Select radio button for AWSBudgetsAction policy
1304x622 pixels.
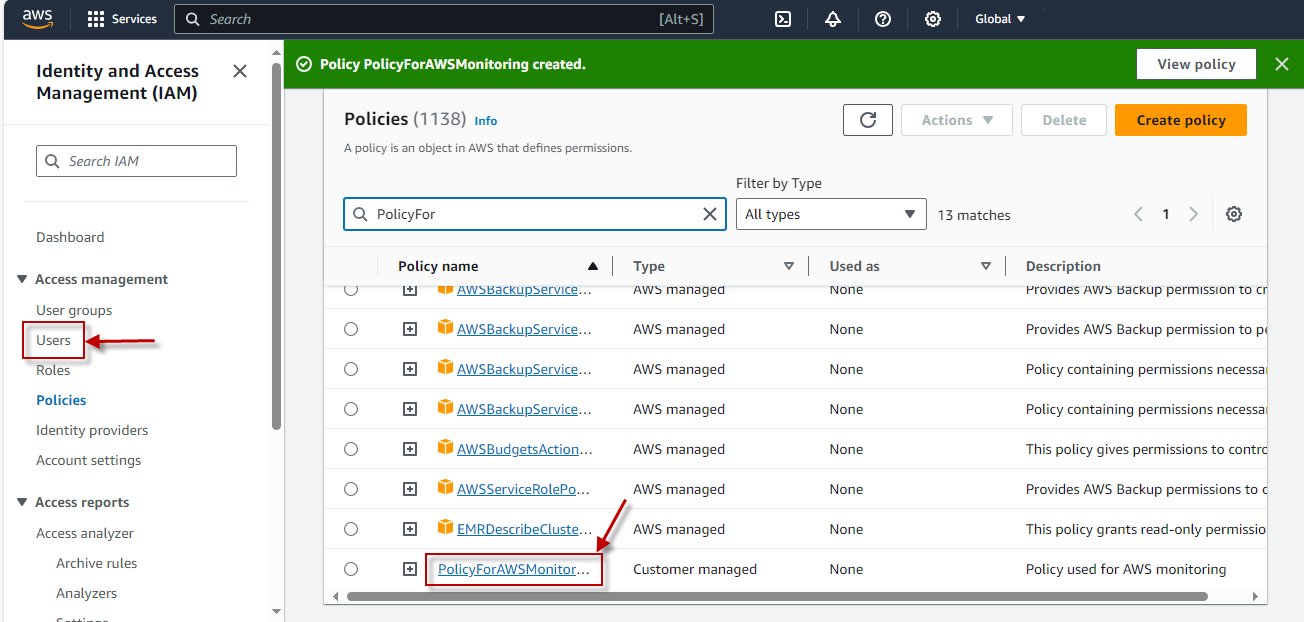pos(351,449)
